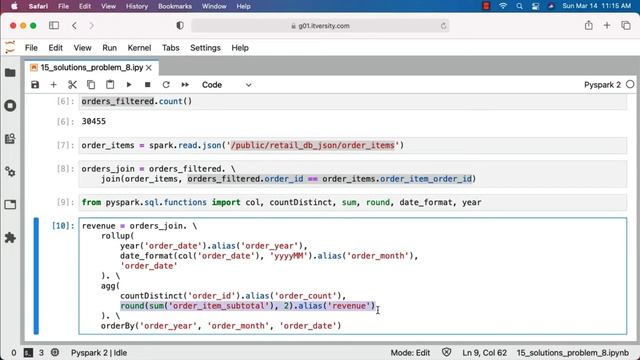Open the third left sidebar panel icon
The width and height of the screenshot is (640, 360).
click(x=10, y=139)
